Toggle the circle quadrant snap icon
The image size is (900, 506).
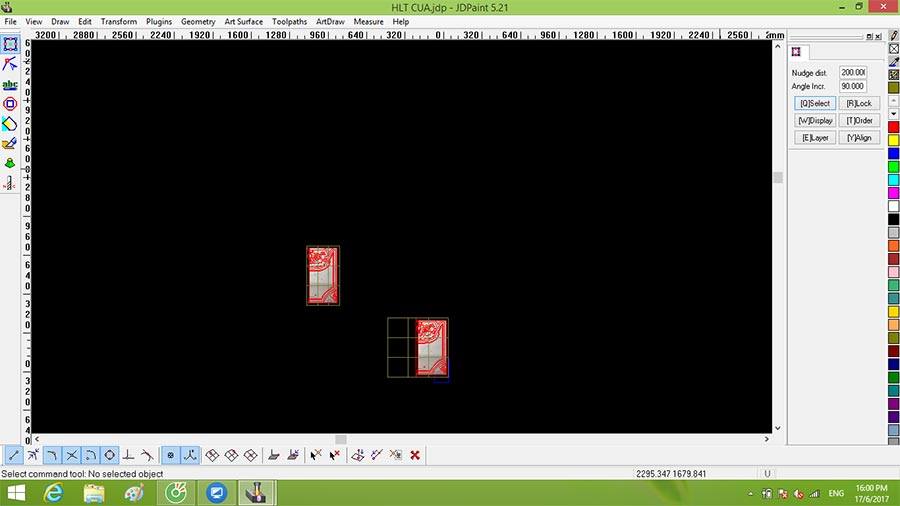[x=109, y=456]
